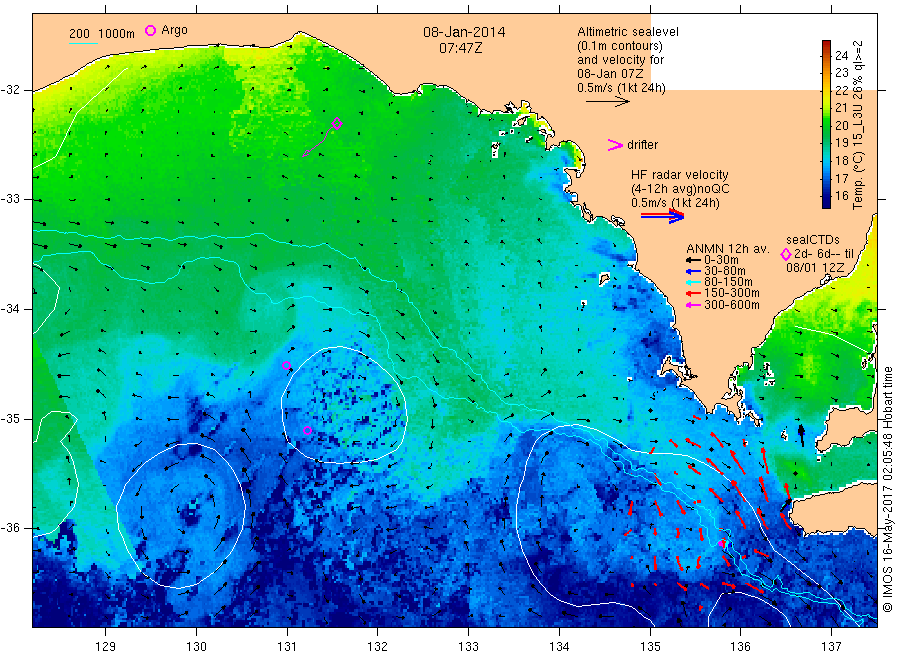Image resolution: width=900 pixels, height=660 pixels.
Task: Click the black altimetric velocity scale arrow
Action: pos(607,102)
